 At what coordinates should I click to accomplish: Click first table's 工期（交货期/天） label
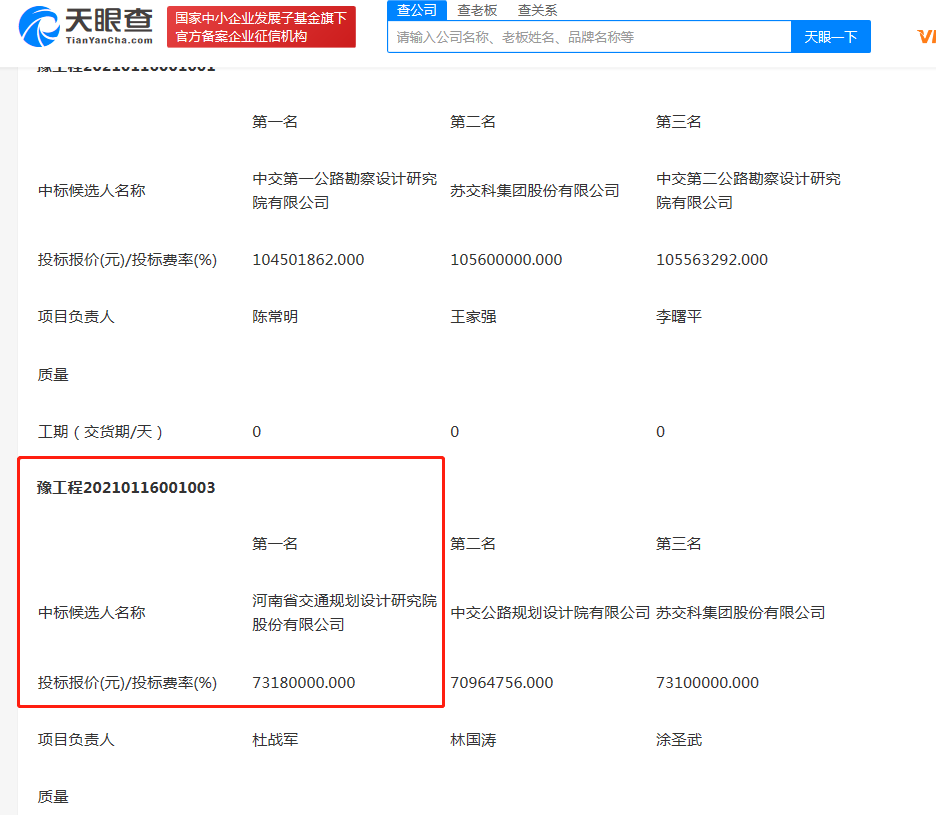pos(100,432)
